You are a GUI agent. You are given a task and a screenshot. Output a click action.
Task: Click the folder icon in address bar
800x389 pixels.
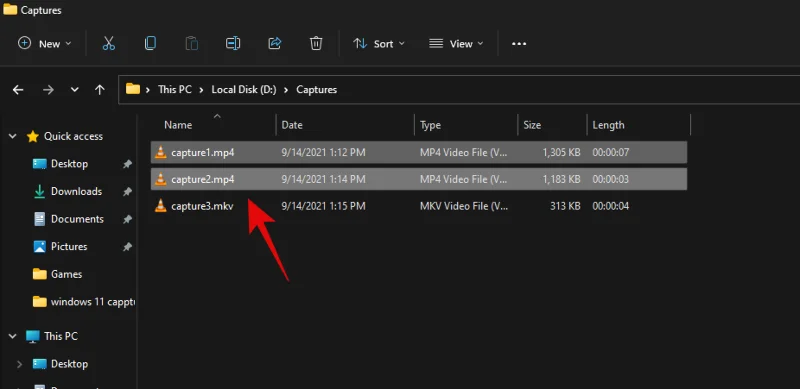pos(133,89)
